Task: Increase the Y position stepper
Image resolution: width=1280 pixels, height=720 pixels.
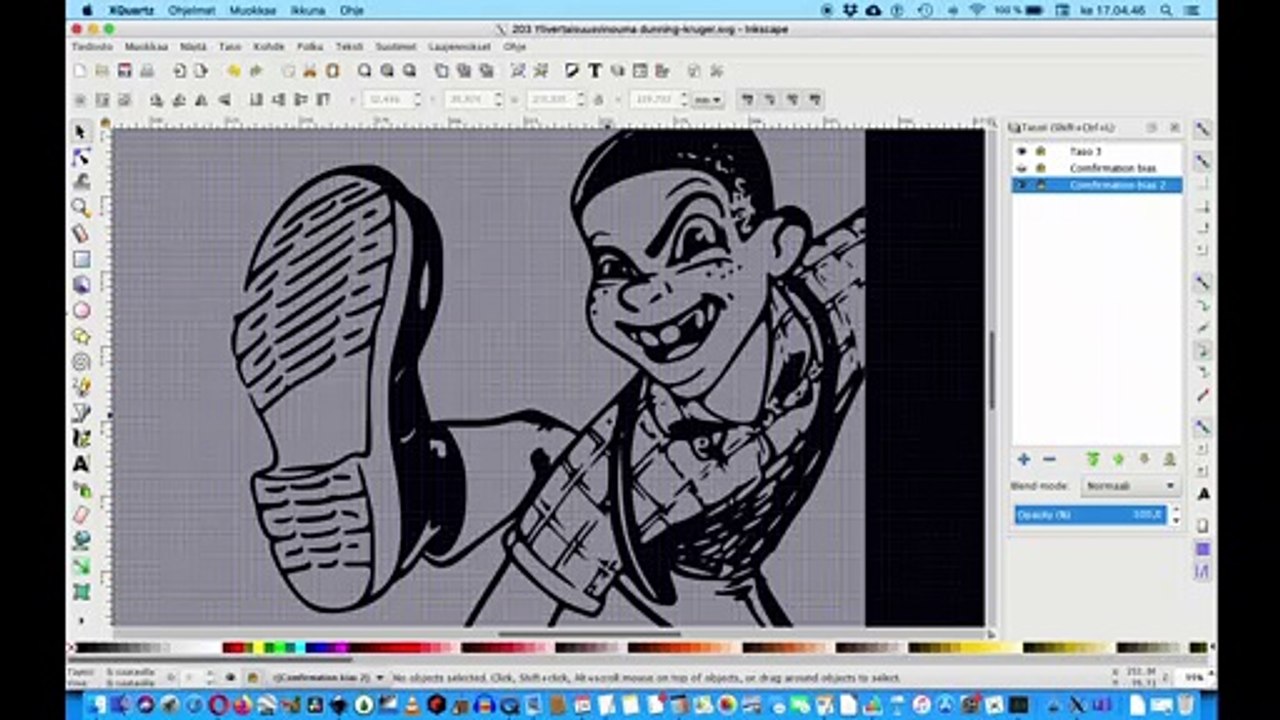Action: click(498, 96)
